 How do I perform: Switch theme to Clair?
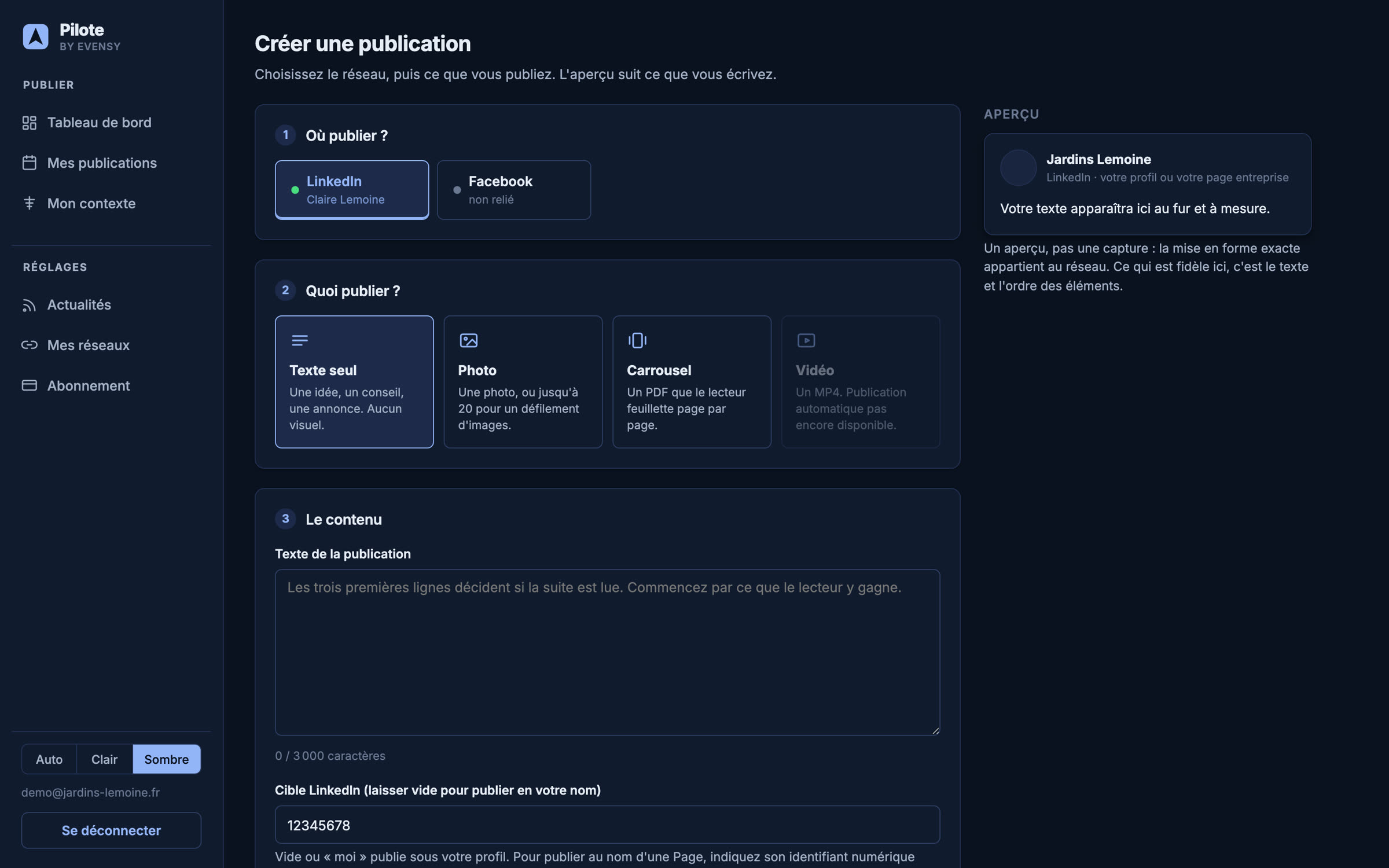[x=104, y=759]
